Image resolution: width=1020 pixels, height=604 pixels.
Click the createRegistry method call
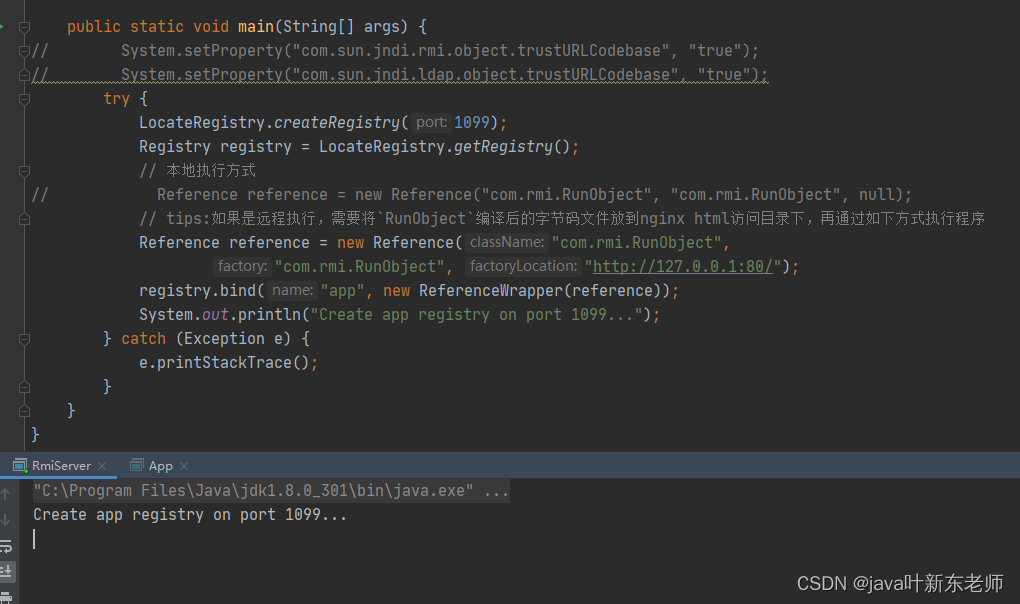336,122
